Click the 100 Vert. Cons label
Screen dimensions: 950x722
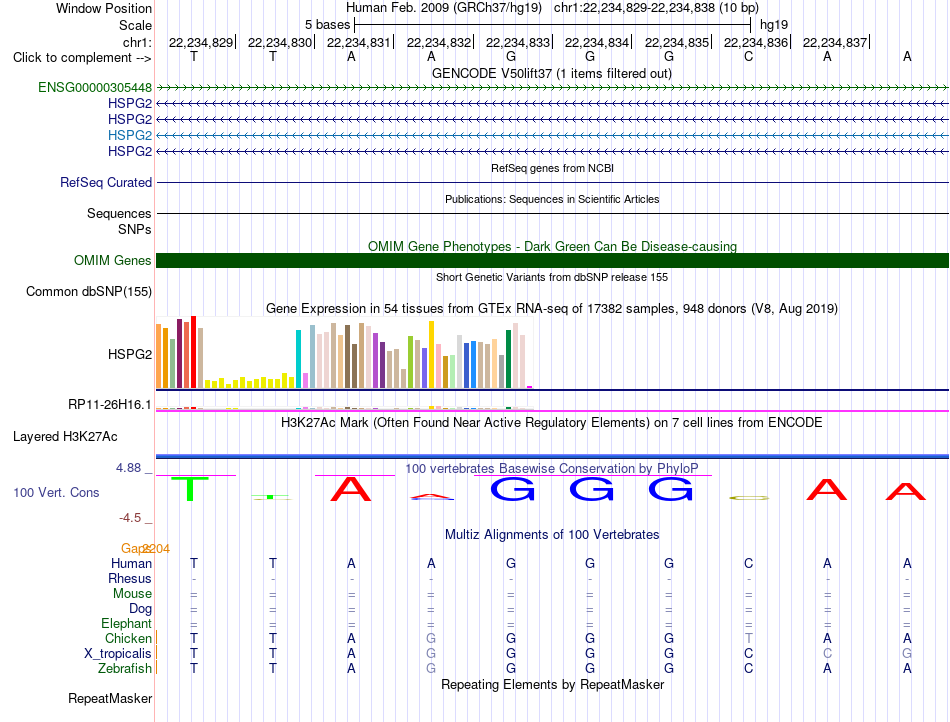pyautogui.click(x=56, y=492)
